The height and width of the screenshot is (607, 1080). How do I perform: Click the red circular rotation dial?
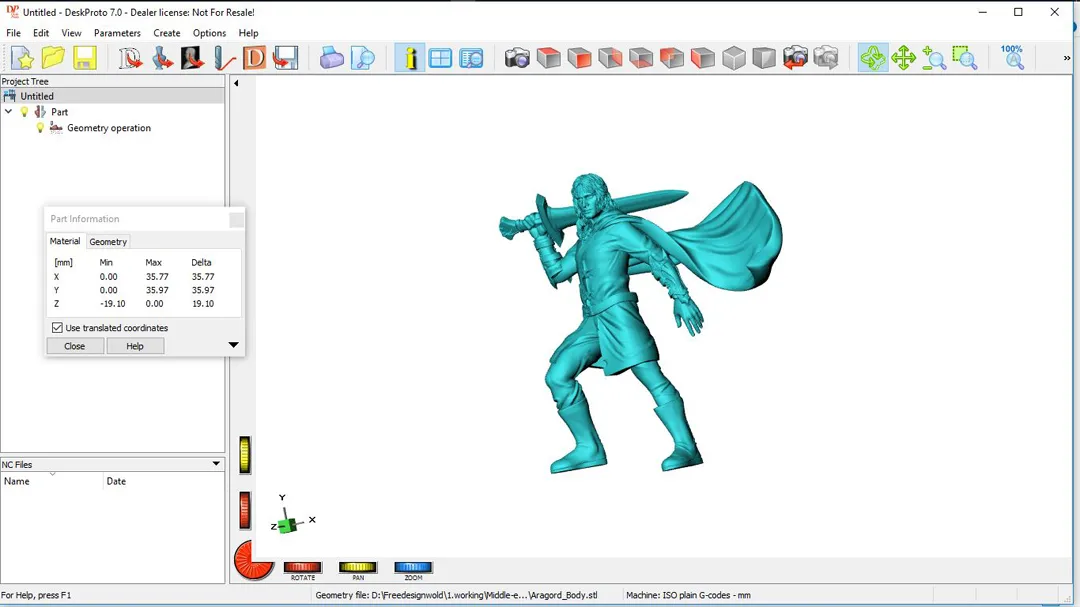coord(254,559)
